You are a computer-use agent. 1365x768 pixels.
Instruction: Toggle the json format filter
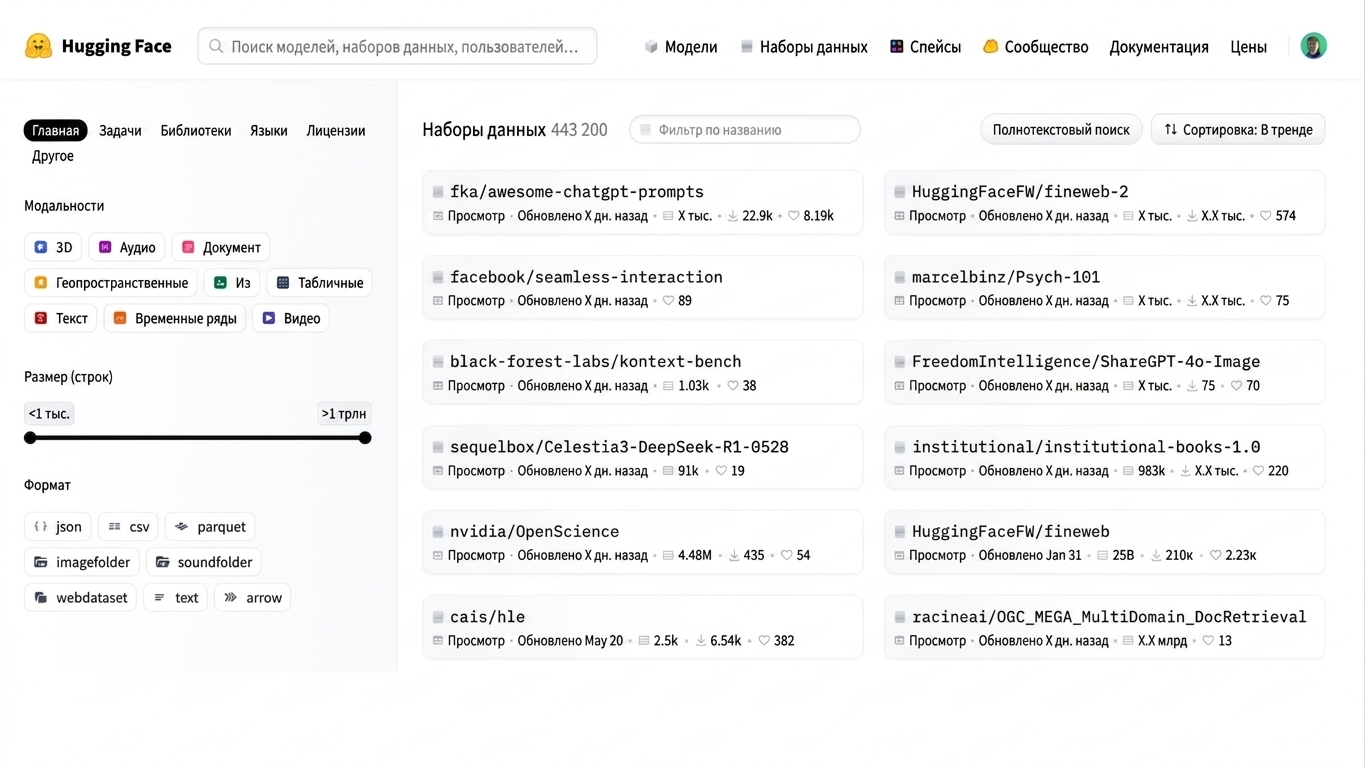pos(58,526)
